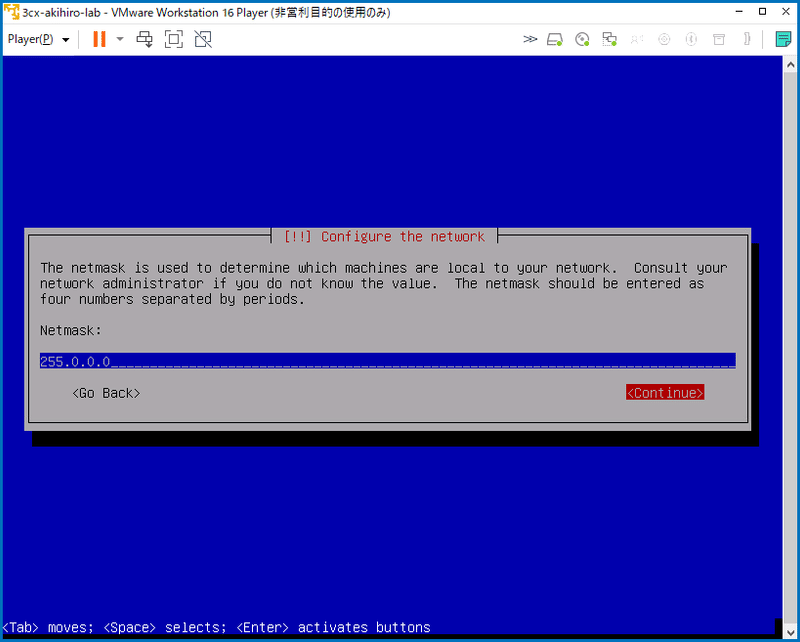
Task: Click the greyed-out Bluetooth device icon
Action: click(x=691, y=39)
